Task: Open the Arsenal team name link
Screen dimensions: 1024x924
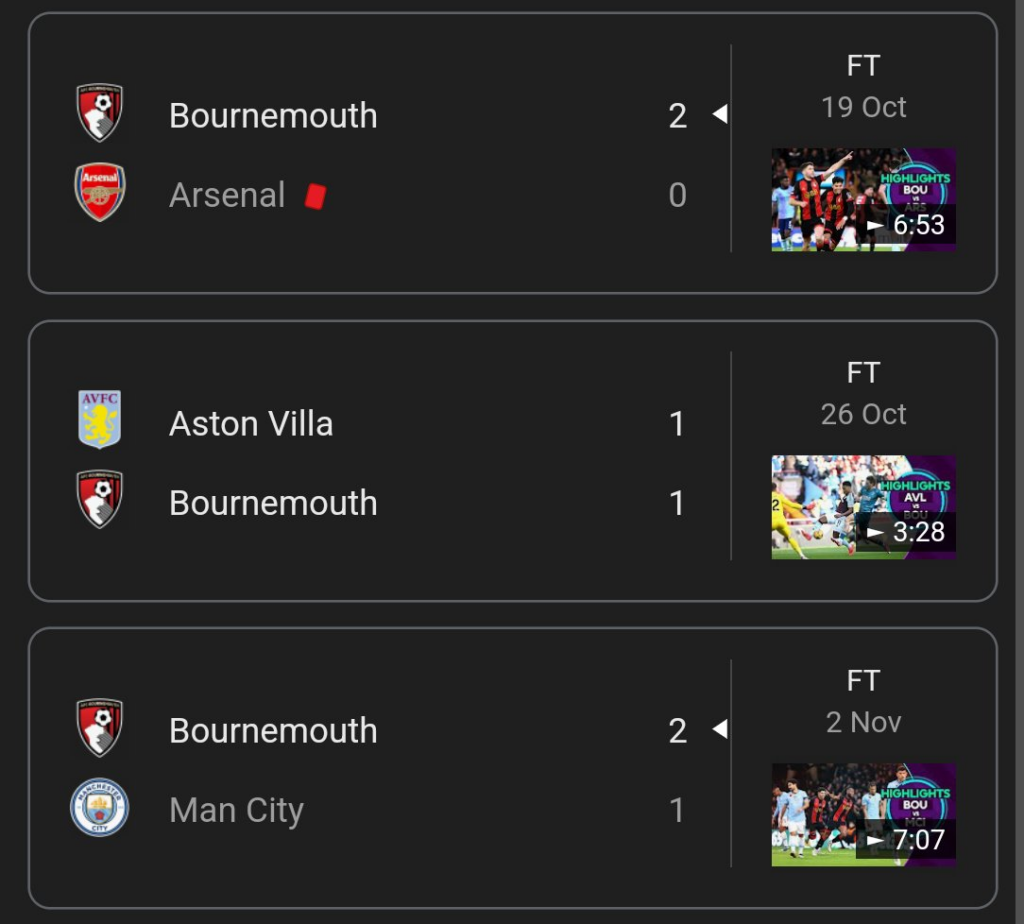Action: 227,195
